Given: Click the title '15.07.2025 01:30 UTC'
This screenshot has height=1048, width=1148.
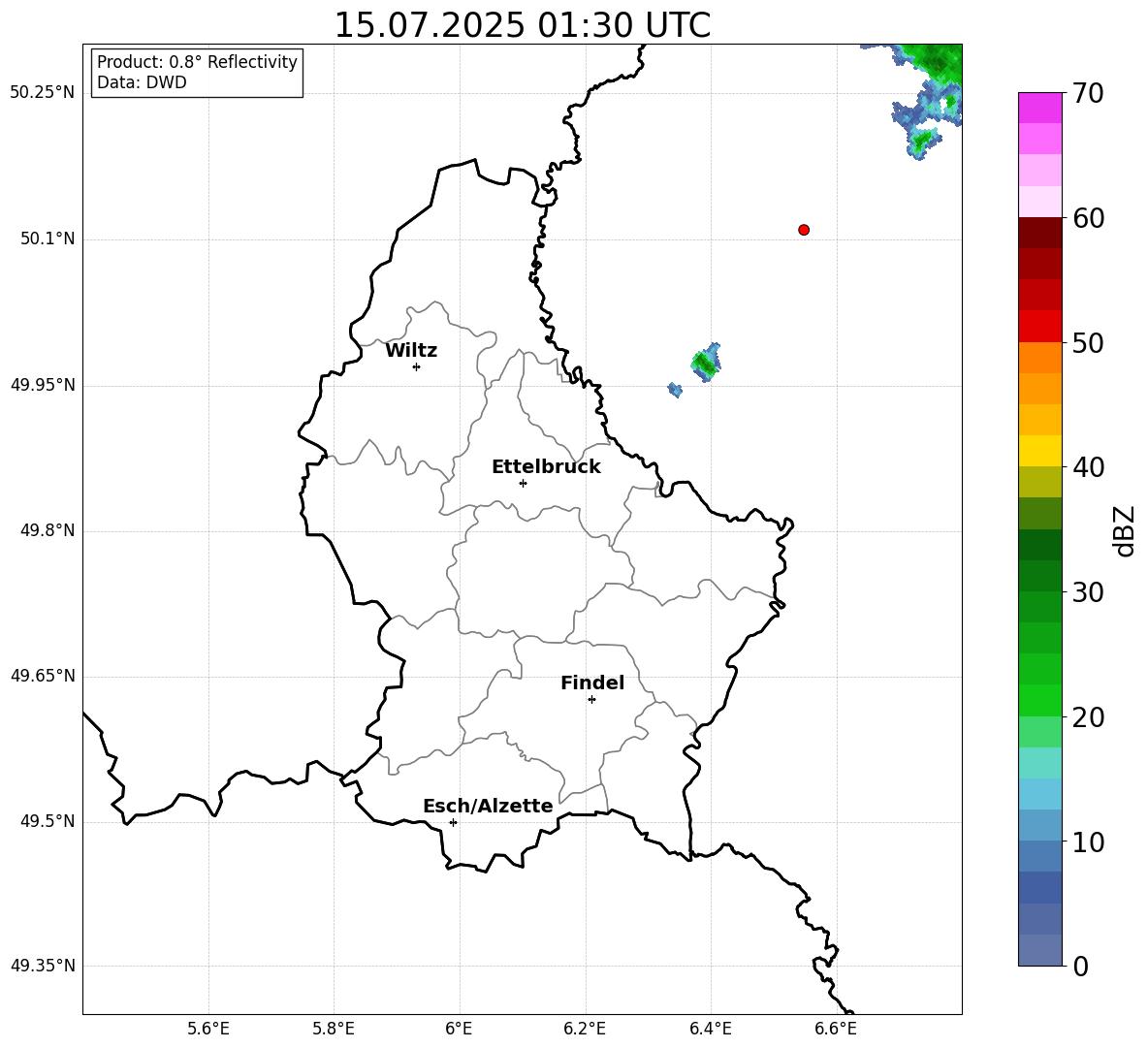Looking at the screenshot, I should pyautogui.click(x=522, y=25).
